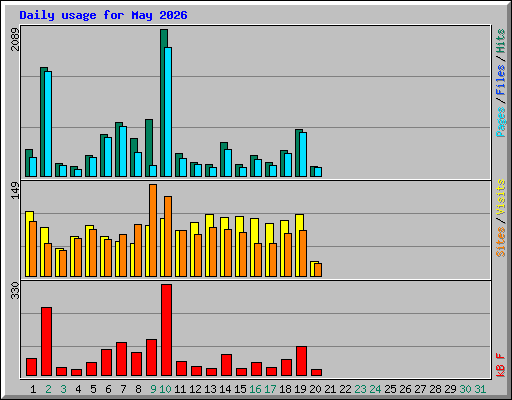Click the day 2 cyan hits bar
Image resolution: width=512 pixels, height=400 pixels.
pyautogui.click(x=48, y=124)
